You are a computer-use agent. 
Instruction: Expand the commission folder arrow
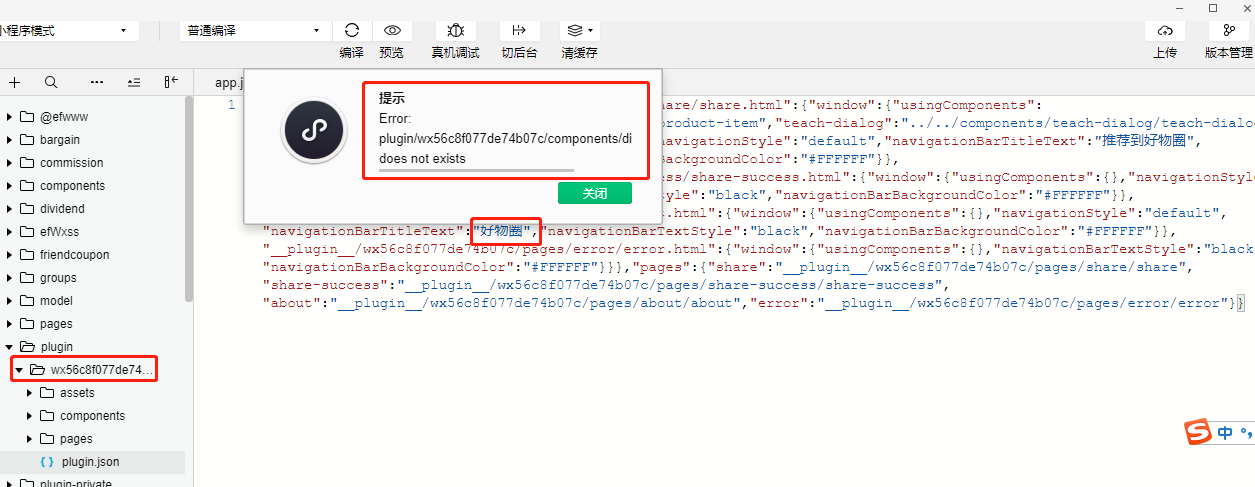click(x=10, y=163)
